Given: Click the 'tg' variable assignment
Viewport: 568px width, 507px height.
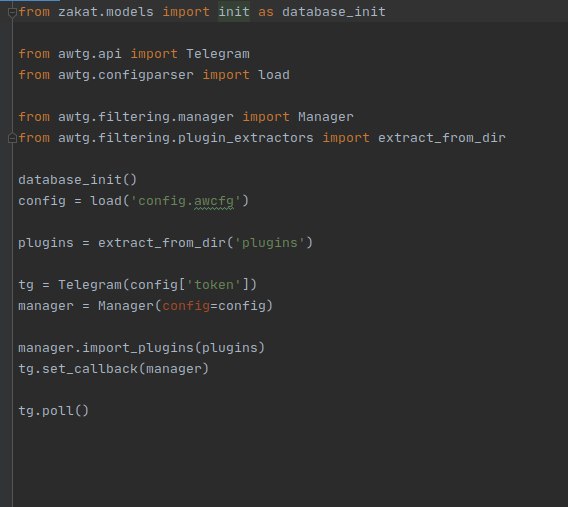Looking at the screenshot, I should pos(26,285).
